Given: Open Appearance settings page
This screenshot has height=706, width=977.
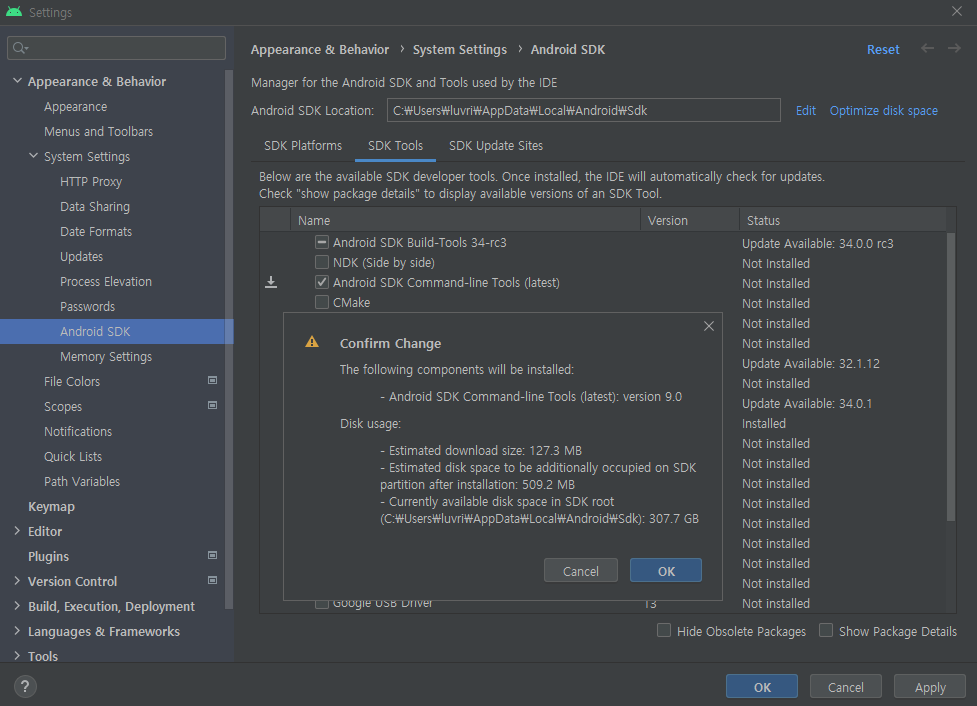Looking at the screenshot, I should (75, 107).
